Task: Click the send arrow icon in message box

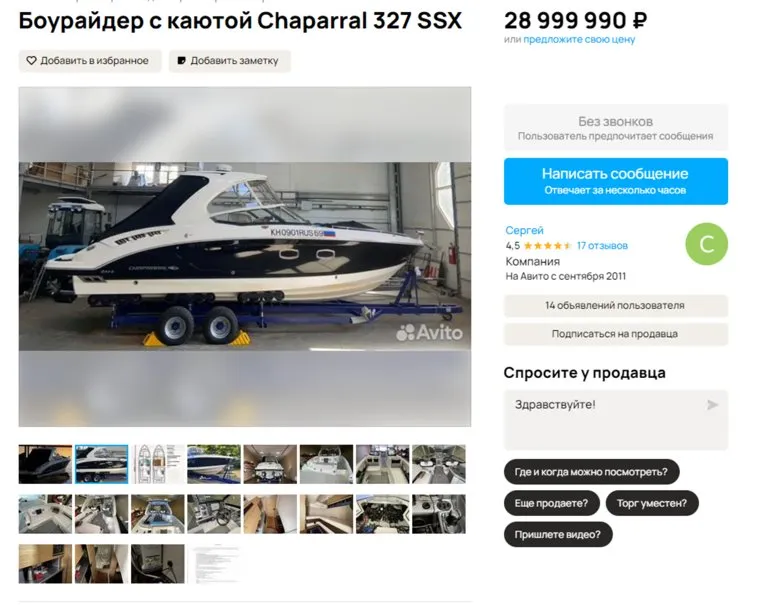Action: tap(712, 405)
